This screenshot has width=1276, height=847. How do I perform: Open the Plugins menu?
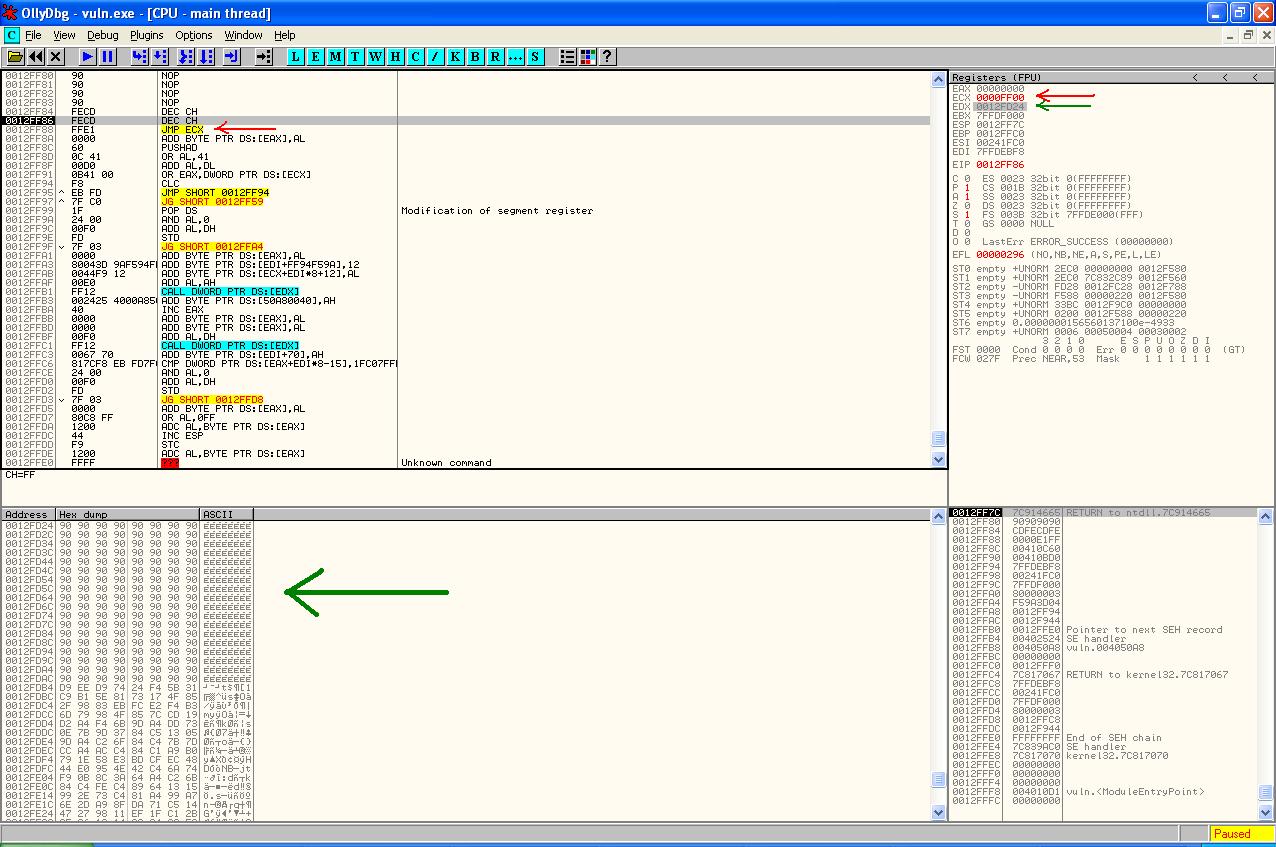pos(147,35)
